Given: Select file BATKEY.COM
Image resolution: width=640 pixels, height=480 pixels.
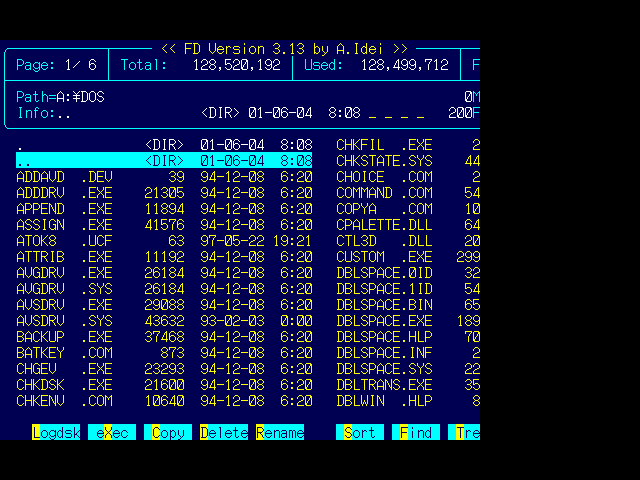Looking at the screenshot, I should click(x=164, y=353).
